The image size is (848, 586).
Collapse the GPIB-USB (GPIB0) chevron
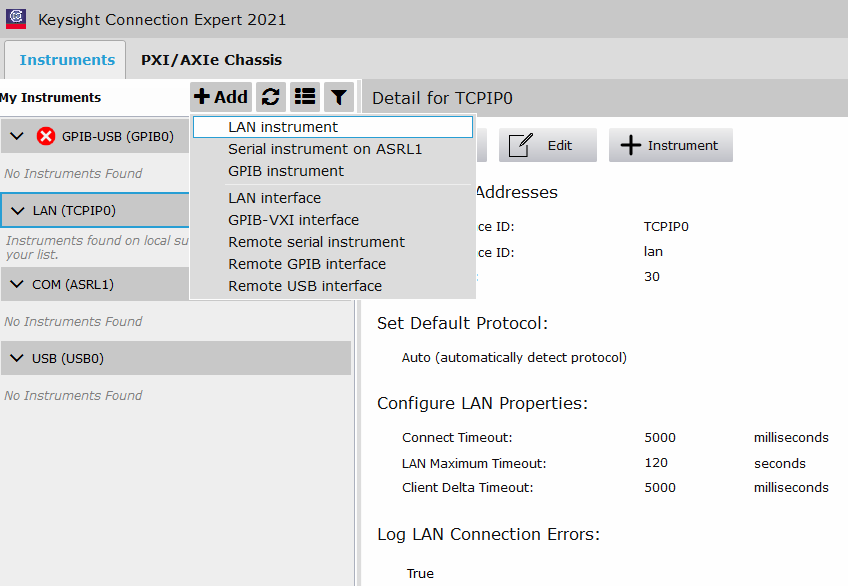coord(17,136)
